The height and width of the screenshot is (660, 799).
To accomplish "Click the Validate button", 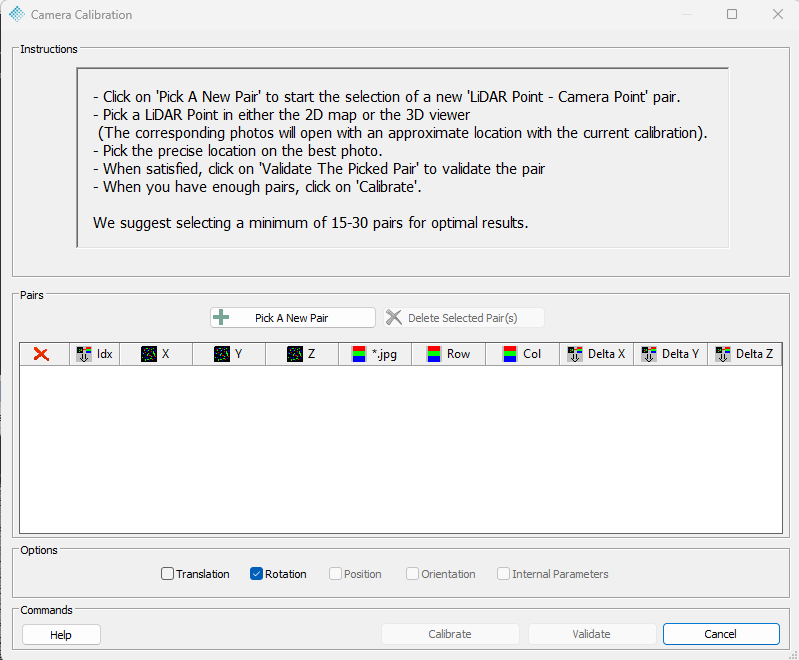I will (x=592, y=634).
